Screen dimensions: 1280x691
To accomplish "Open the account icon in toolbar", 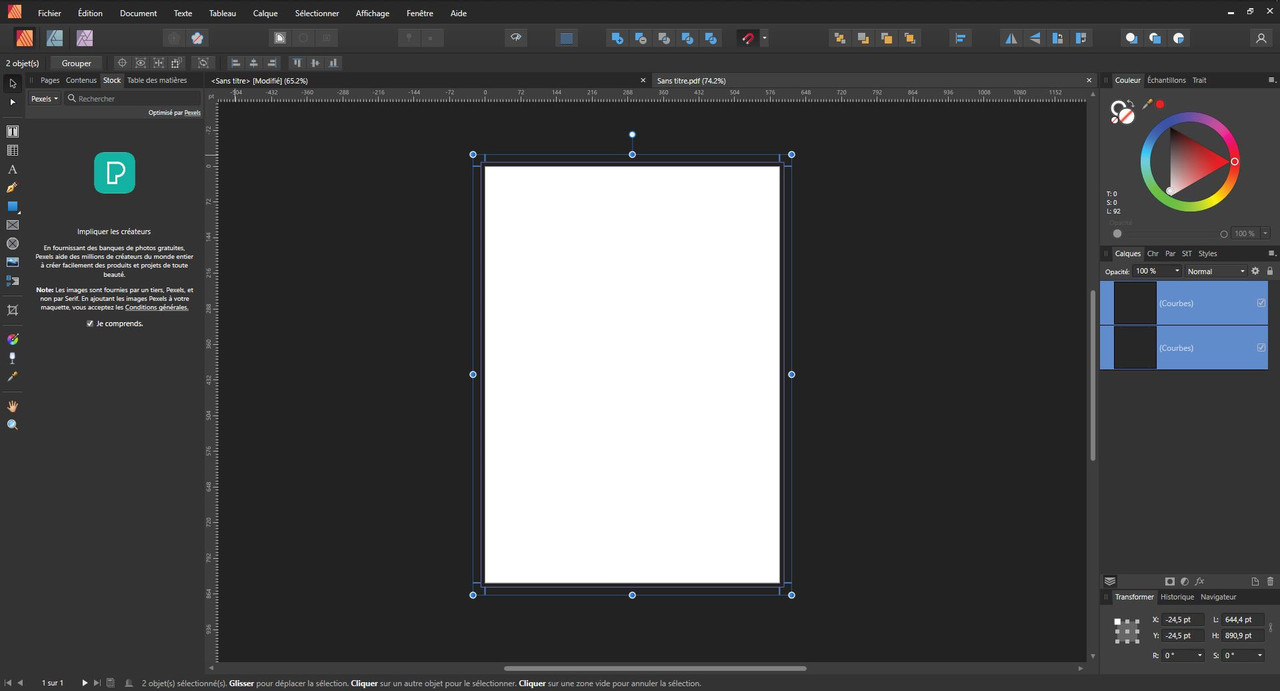I will click(1261, 38).
